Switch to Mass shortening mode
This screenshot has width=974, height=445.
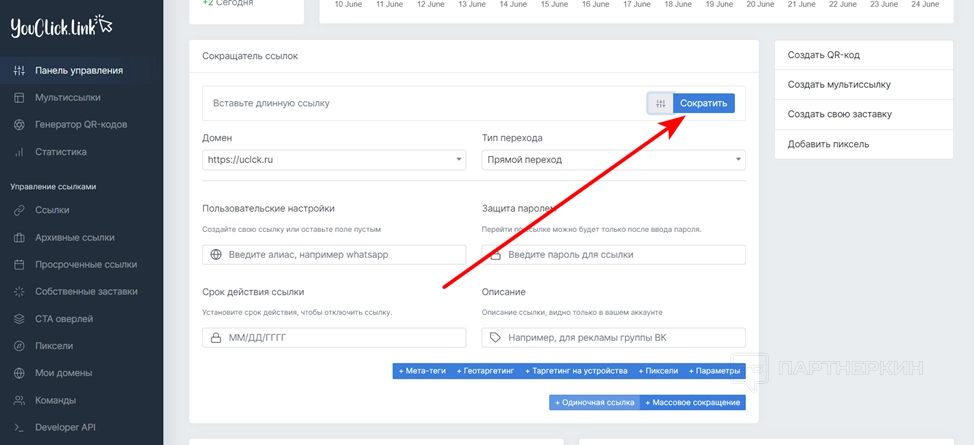point(692,402)
